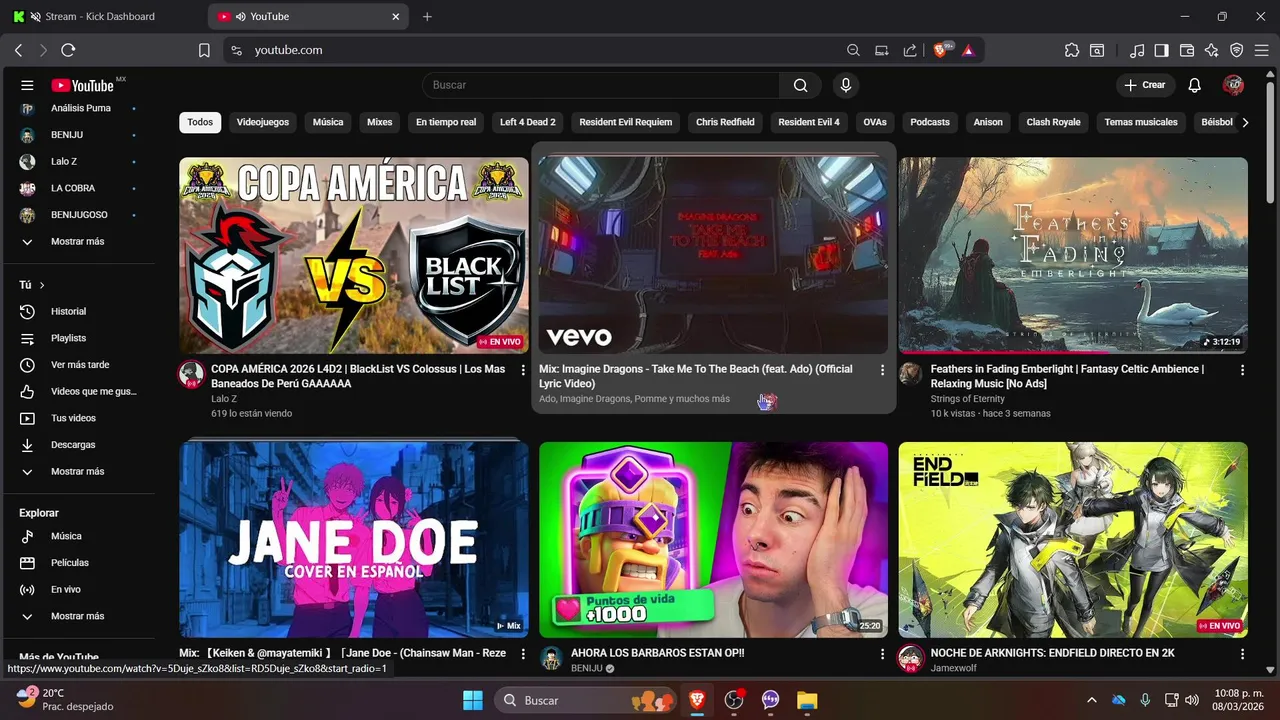The image size is (1280, 720).
Task: Select the Resident Evil Requiem chip
Action: pos(626,122)
